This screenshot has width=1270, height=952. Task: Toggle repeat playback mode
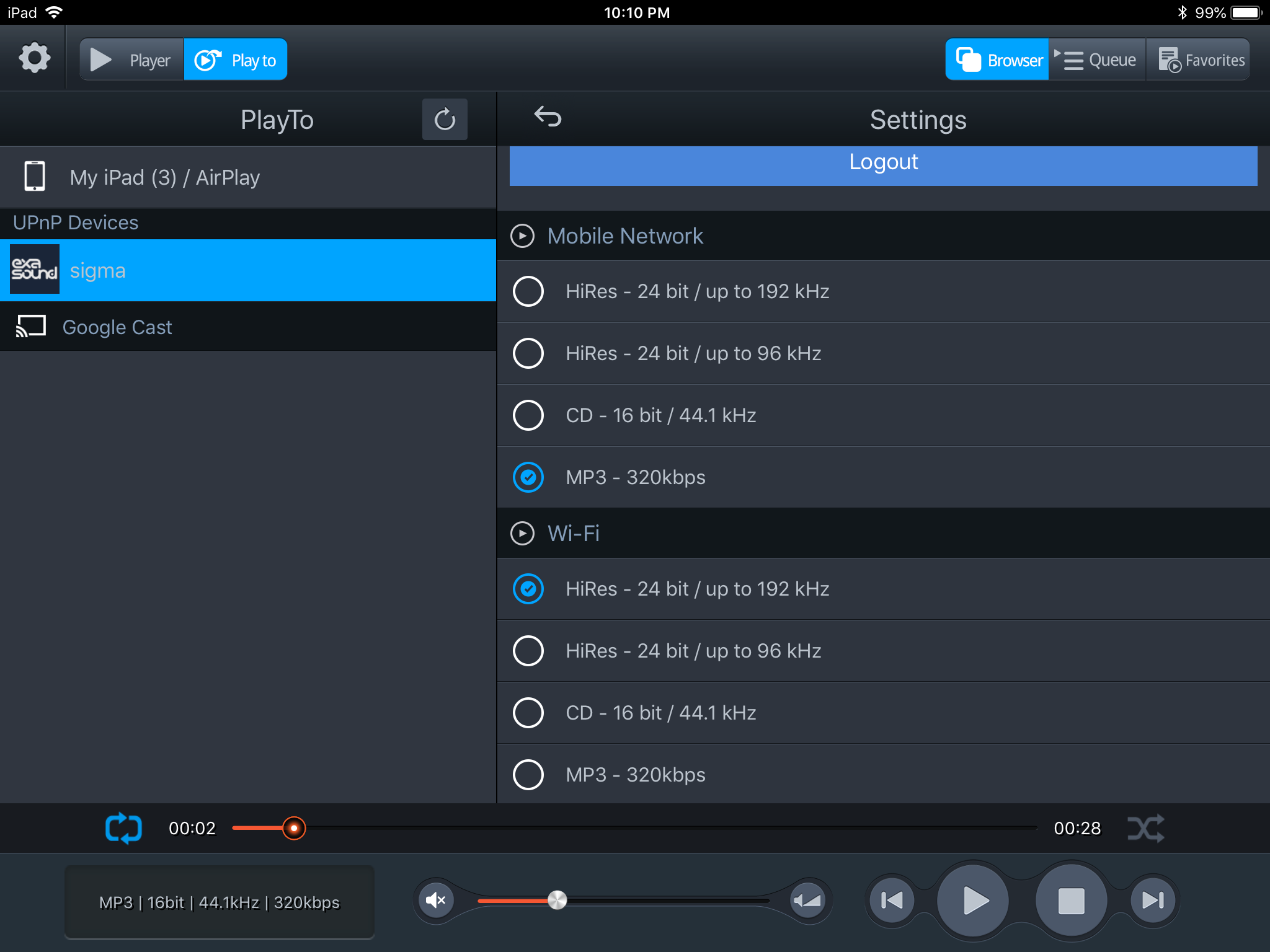point(123,828)
